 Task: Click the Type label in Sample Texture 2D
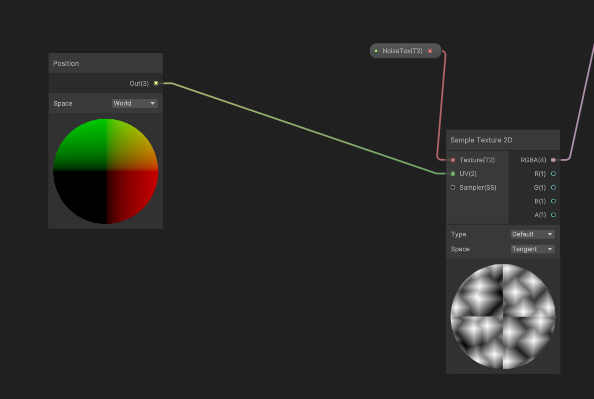pyautogui.click(x=458, y=234)
